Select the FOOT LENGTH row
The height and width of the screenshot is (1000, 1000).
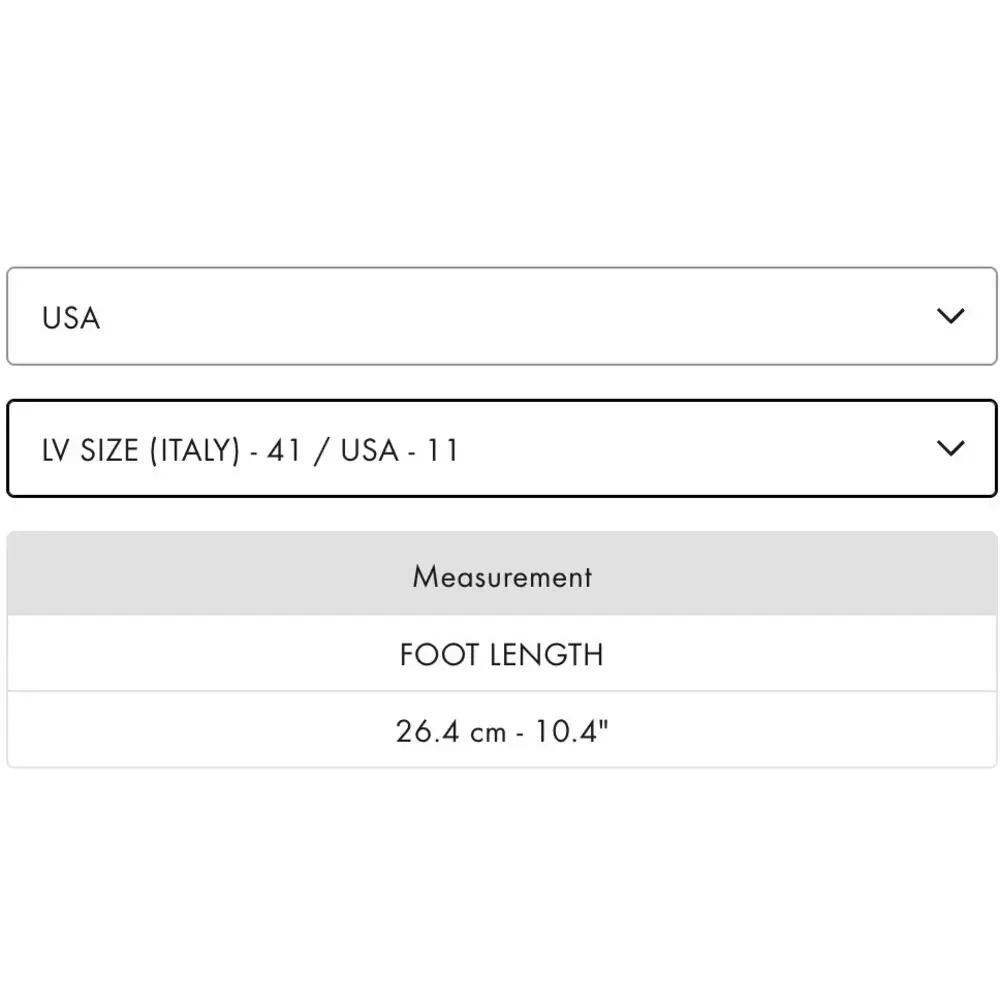point(501,654)
